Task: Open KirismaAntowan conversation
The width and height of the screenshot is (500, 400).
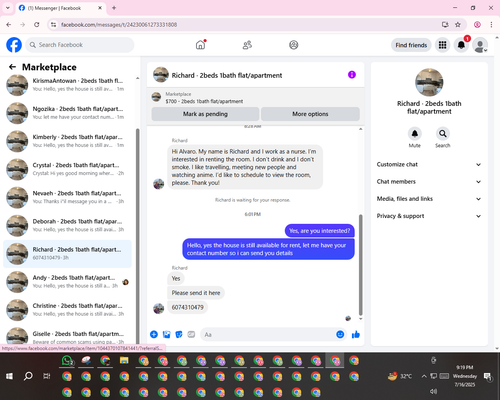Action: point(67,85)
